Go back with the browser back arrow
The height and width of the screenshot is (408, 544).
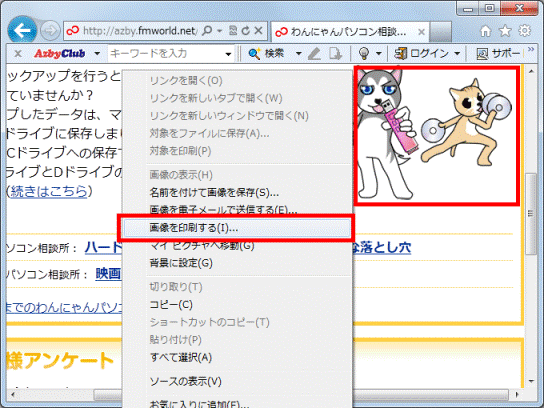click(22, 31)
